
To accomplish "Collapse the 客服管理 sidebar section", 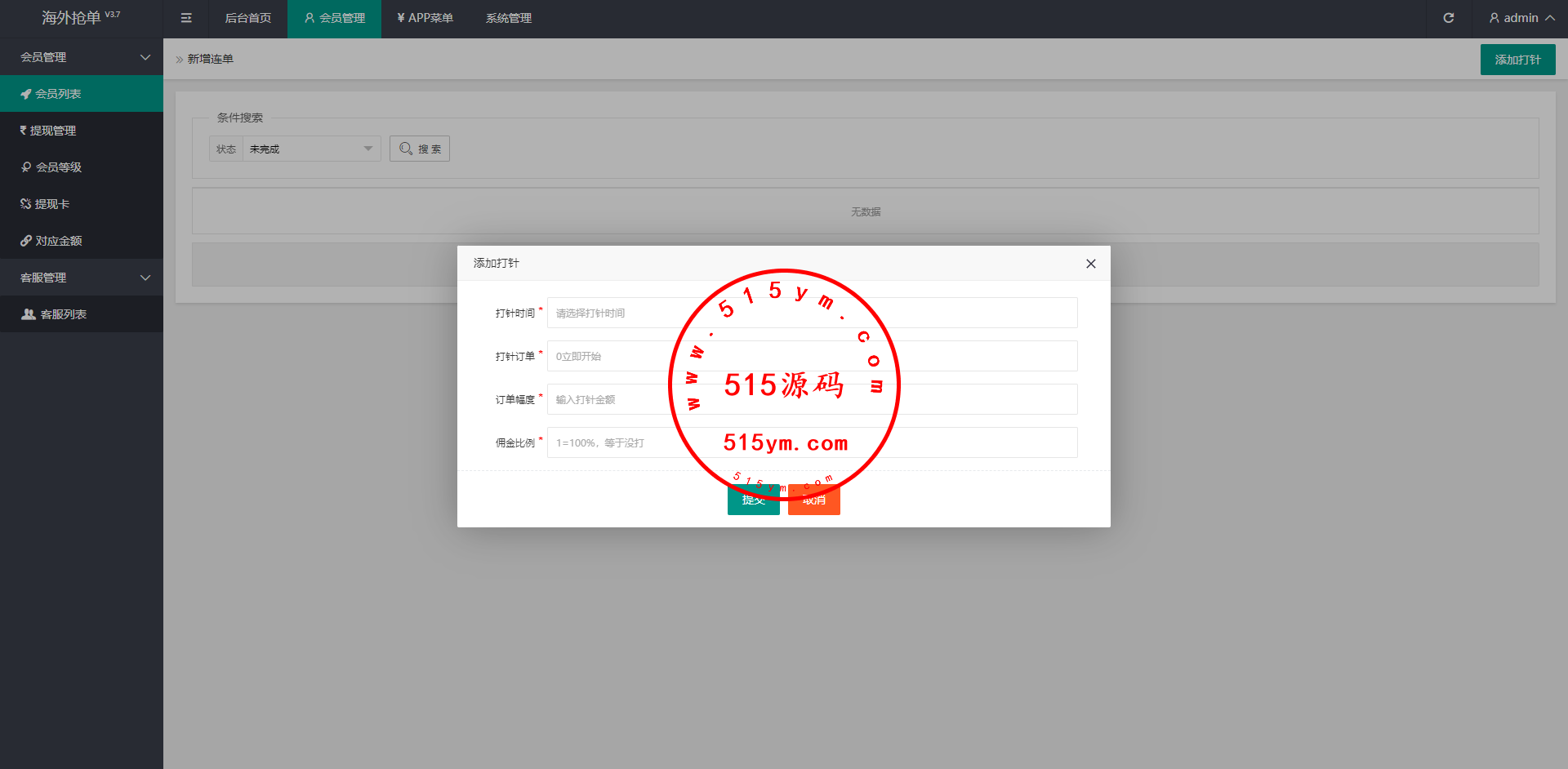I will tap(82, 278).
